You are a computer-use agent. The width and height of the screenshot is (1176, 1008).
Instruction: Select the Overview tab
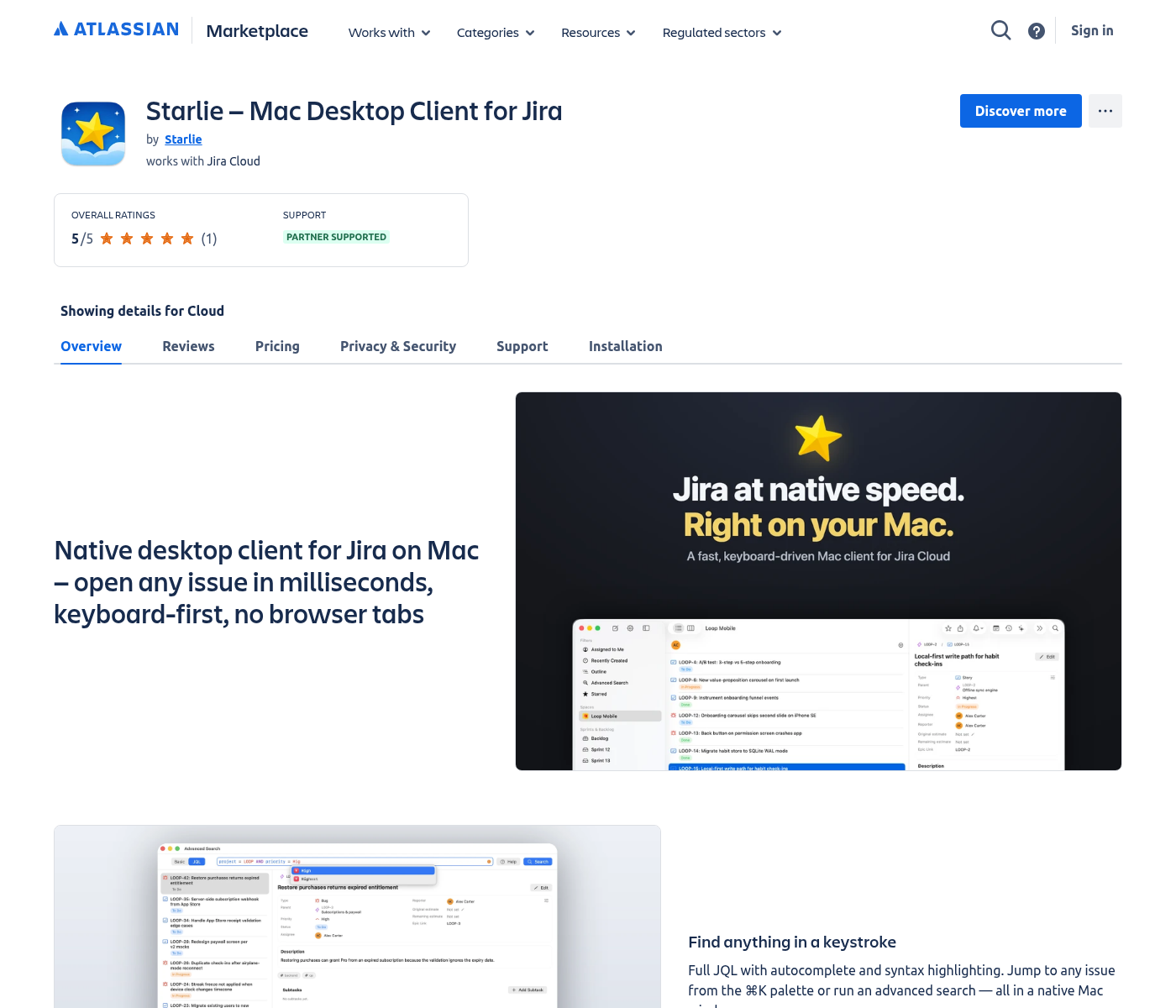(x=91, y=346)
